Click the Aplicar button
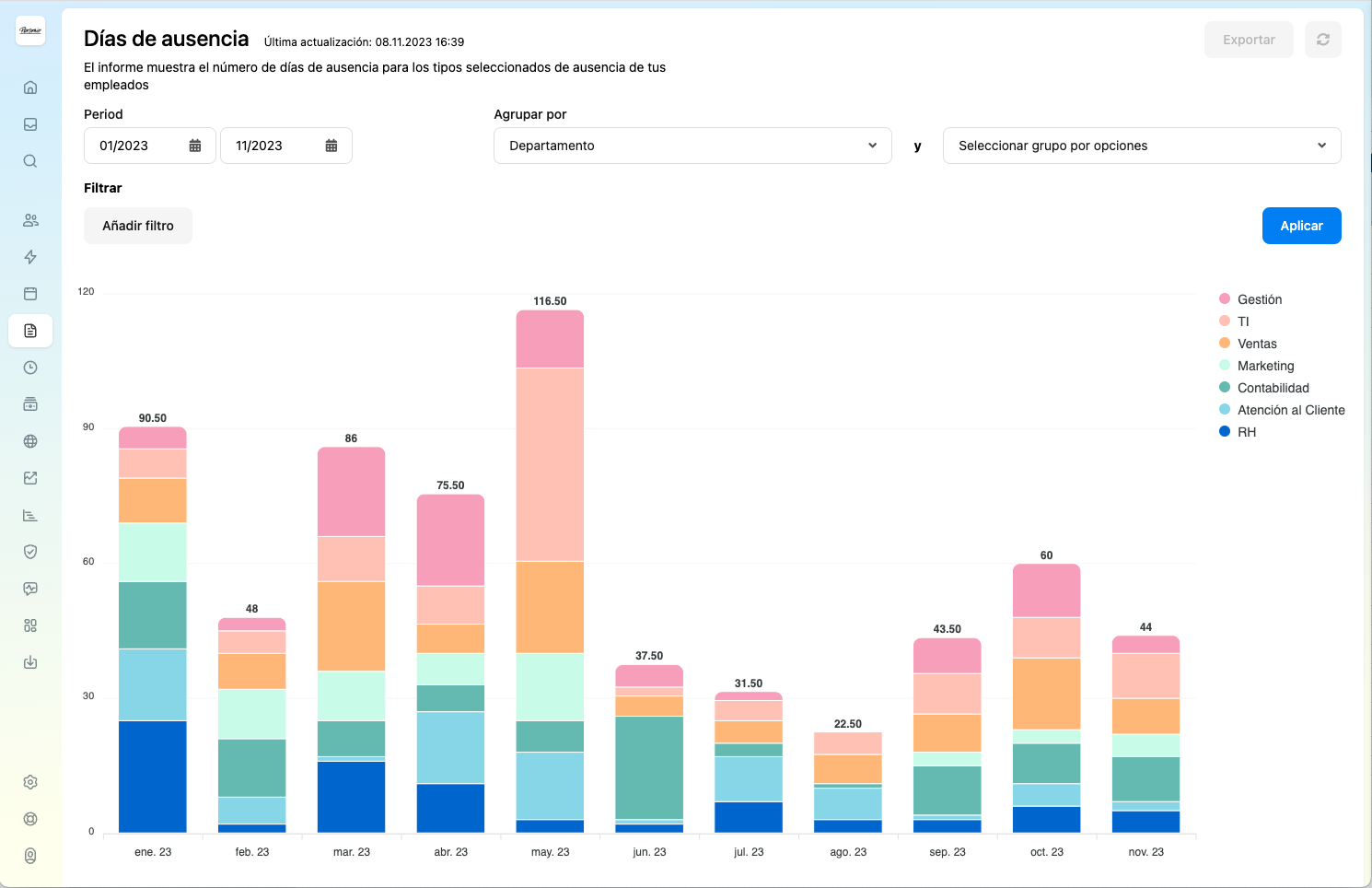Screen dimensions: 1372x888 tap(1301, 226)
